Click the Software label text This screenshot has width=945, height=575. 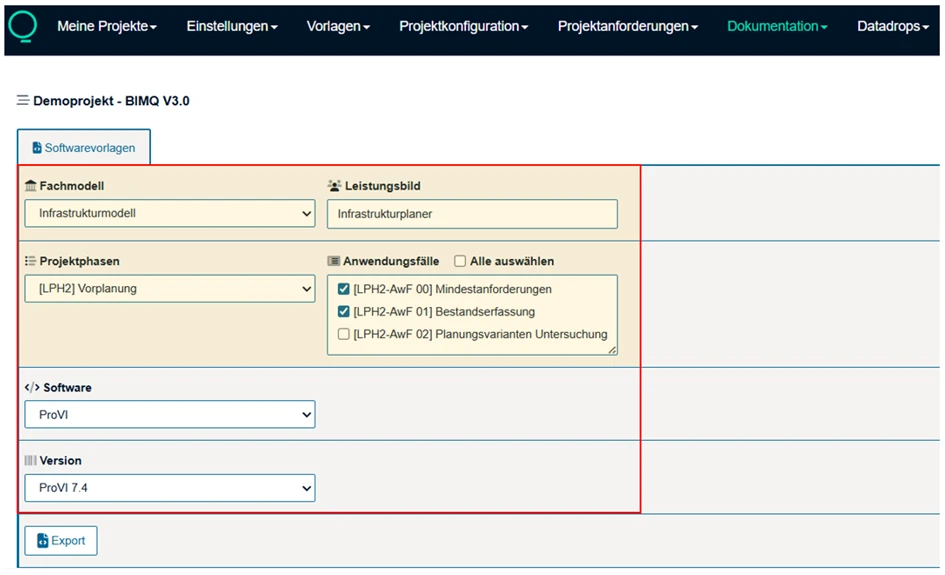[68, 388]
